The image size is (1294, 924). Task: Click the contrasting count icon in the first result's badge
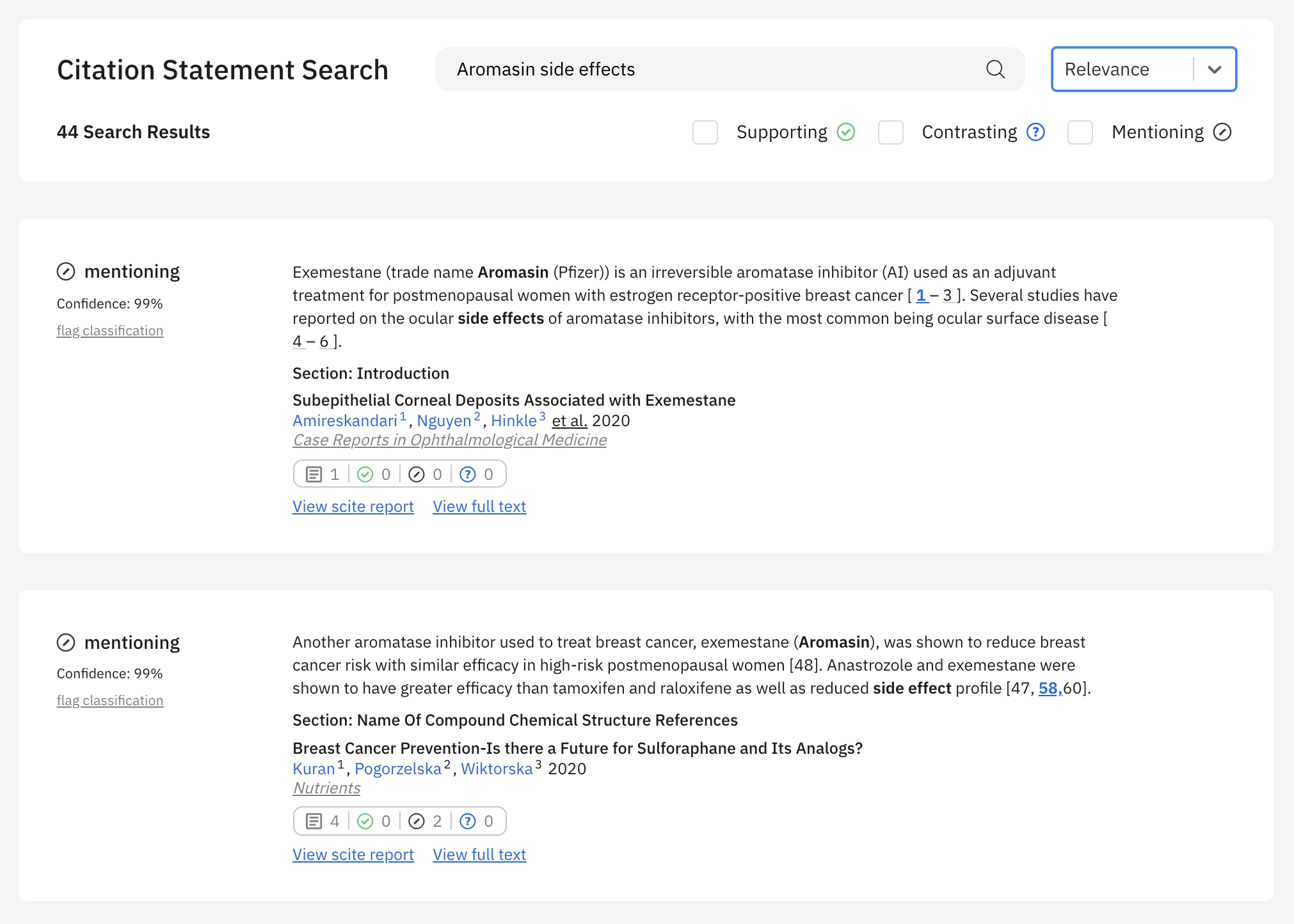468,474
